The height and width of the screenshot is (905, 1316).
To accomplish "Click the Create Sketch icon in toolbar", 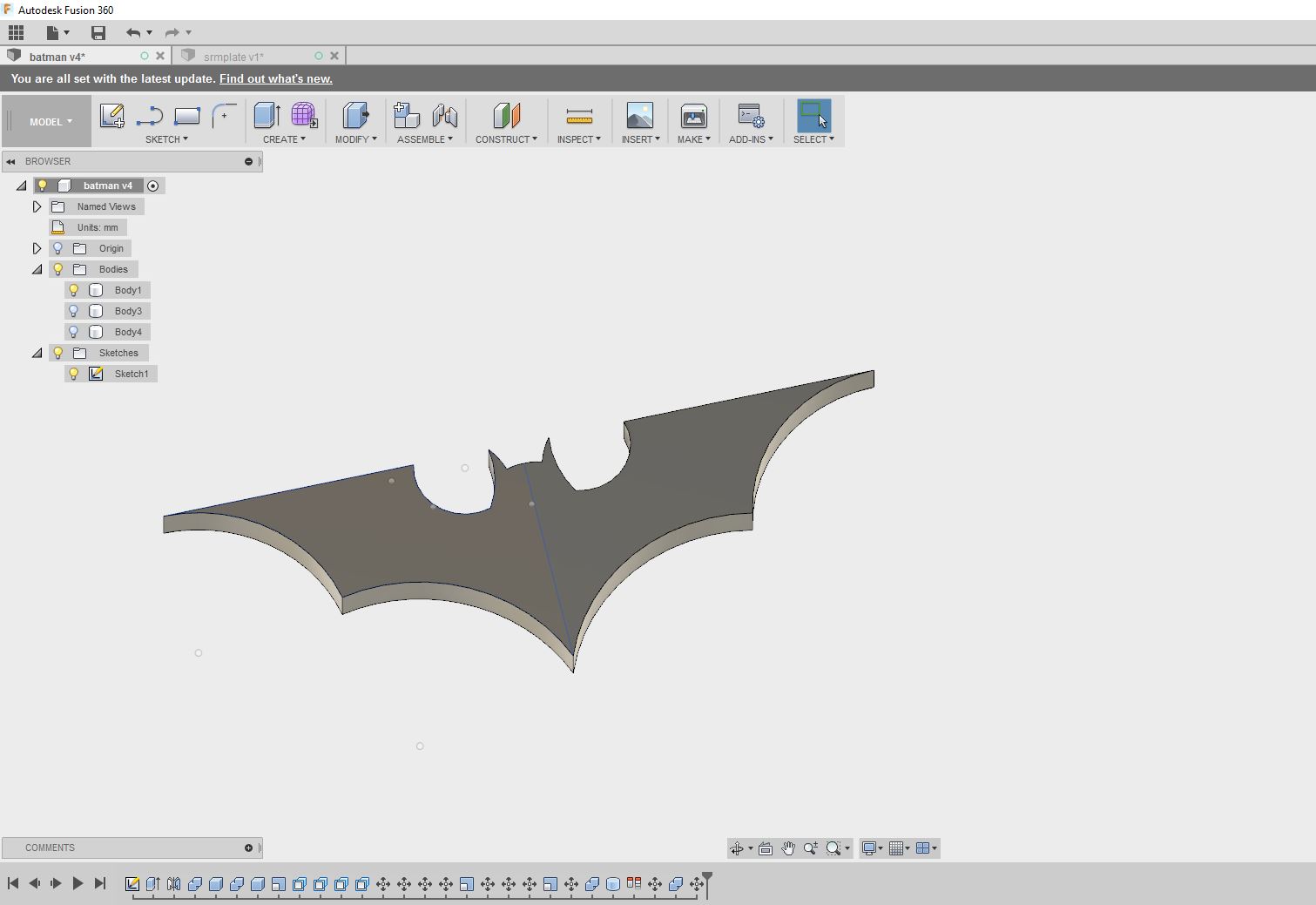I will click(111, 116).
